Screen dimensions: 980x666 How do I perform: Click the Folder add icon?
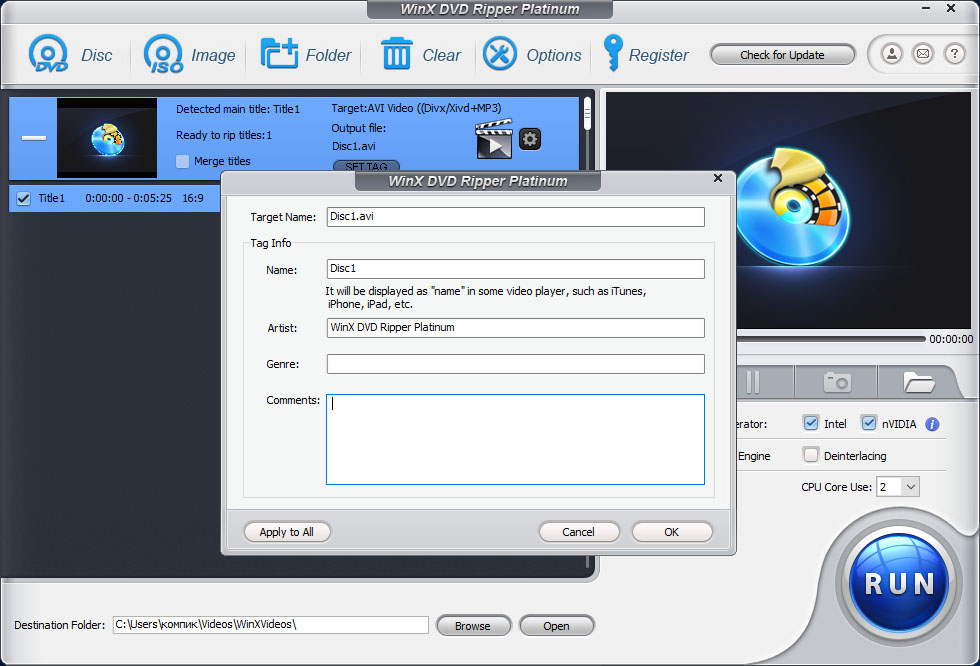[x=279, y=54]
